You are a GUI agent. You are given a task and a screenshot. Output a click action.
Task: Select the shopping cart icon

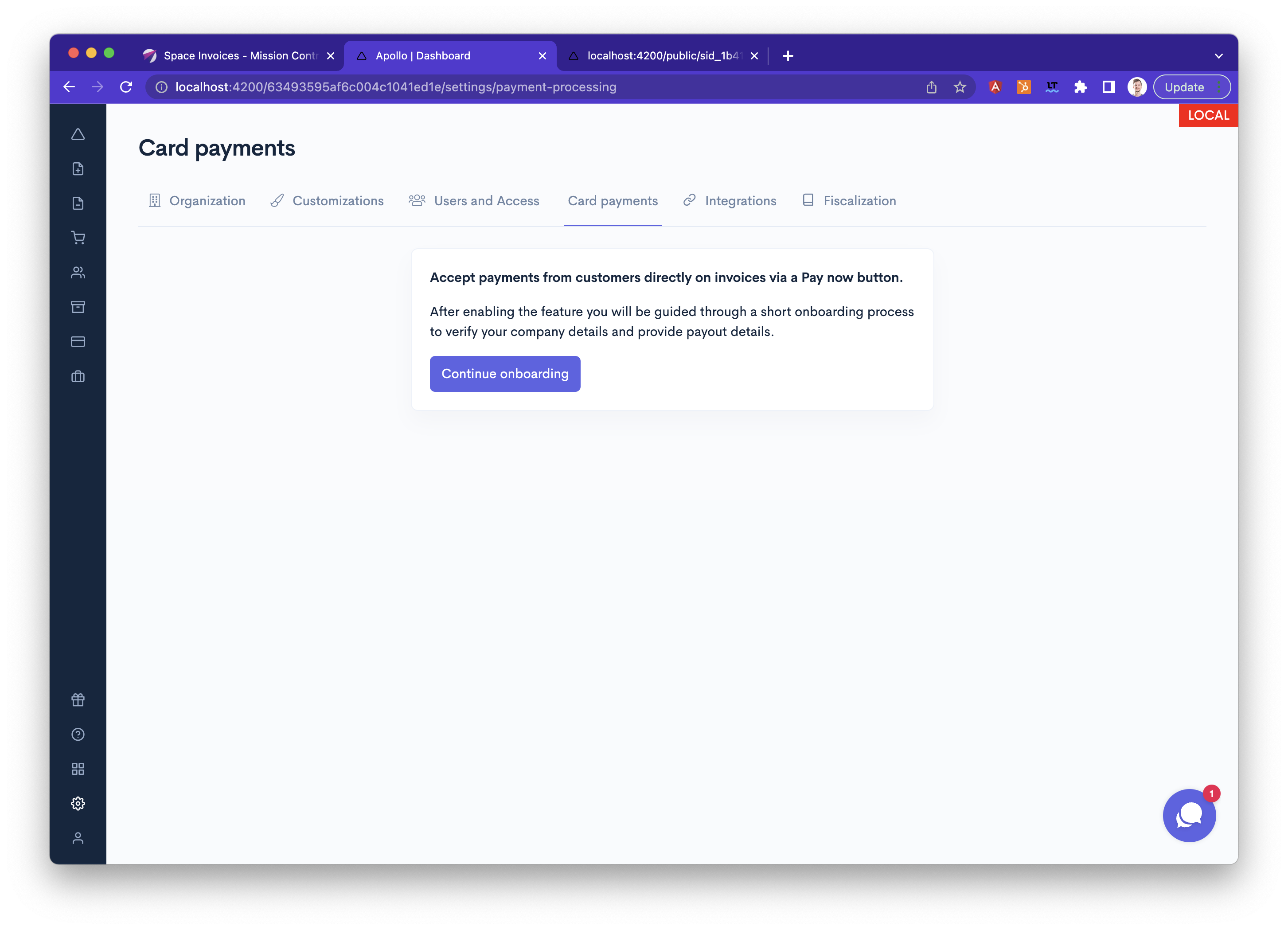[78, 237]
